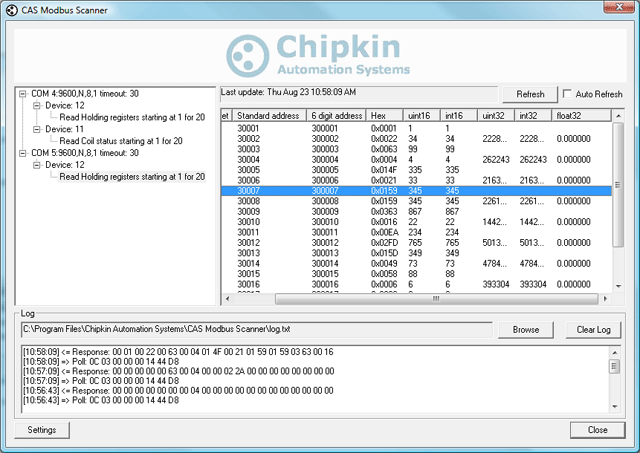Collapse the Device: 11 tree node
This screenshot has height=453, width=640.
(x=36, y=129)
